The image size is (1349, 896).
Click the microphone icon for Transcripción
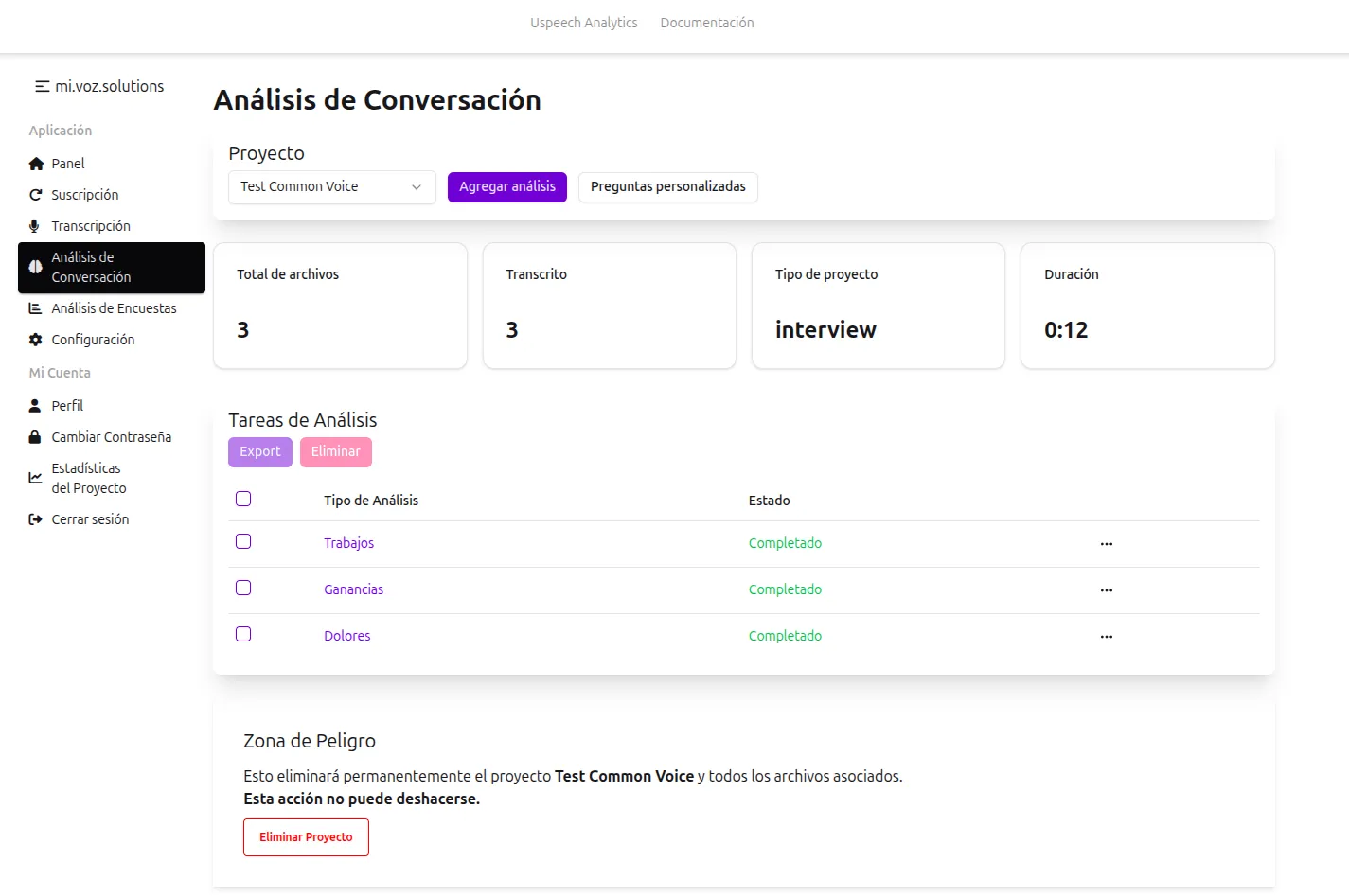coord(35,226)
